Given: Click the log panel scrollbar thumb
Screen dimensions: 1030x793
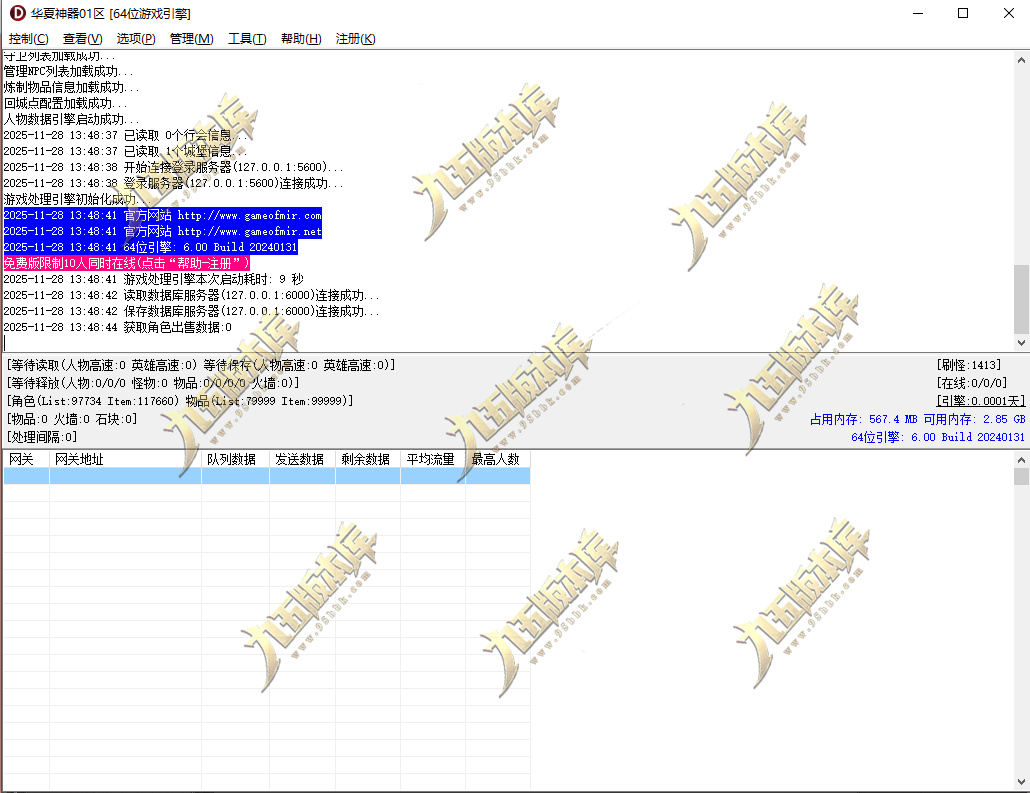Looking at the screenshot, I should pos(1021,299).
